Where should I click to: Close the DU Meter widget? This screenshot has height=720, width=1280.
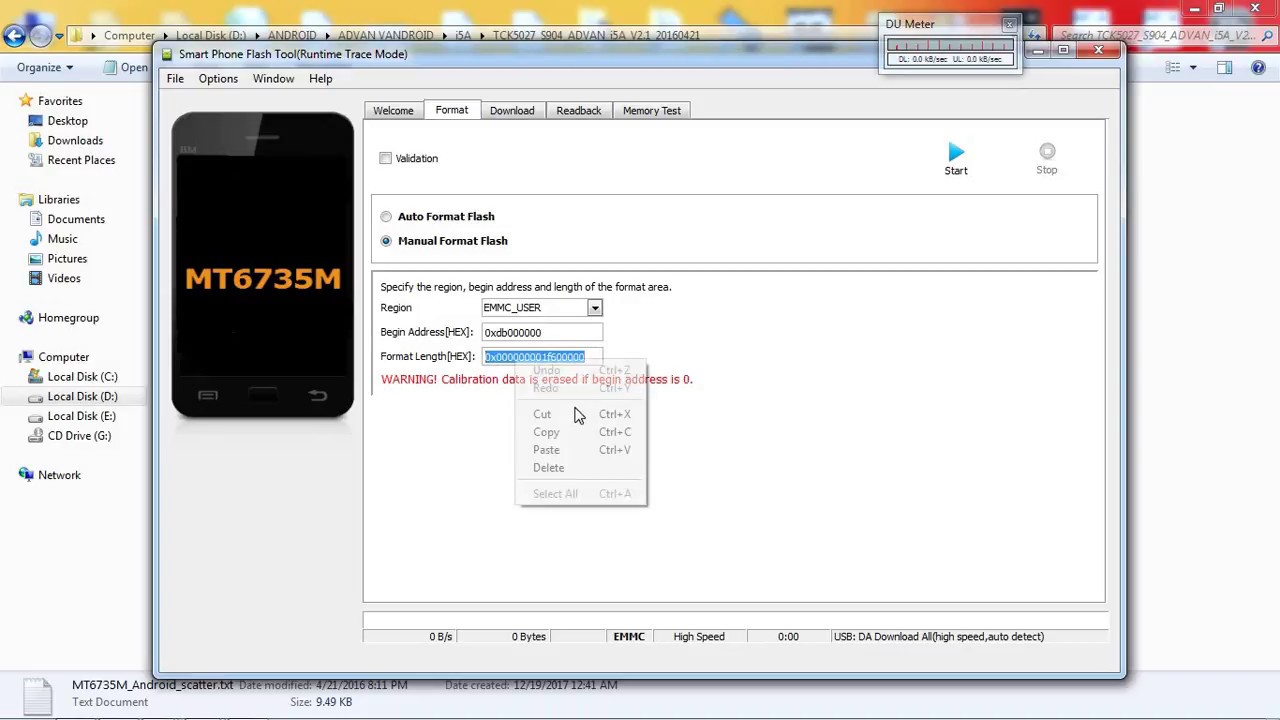pyautogui.click(x=1009, y=24)
